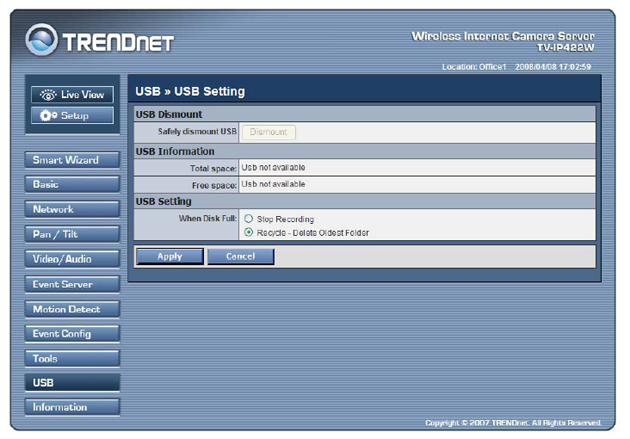Image resolution: width=630 pixels, height=439 pixels.
Task: Select Recycle - Delete Oldest Folder radio
Action: pyautogui.click(x=249, y=232)
